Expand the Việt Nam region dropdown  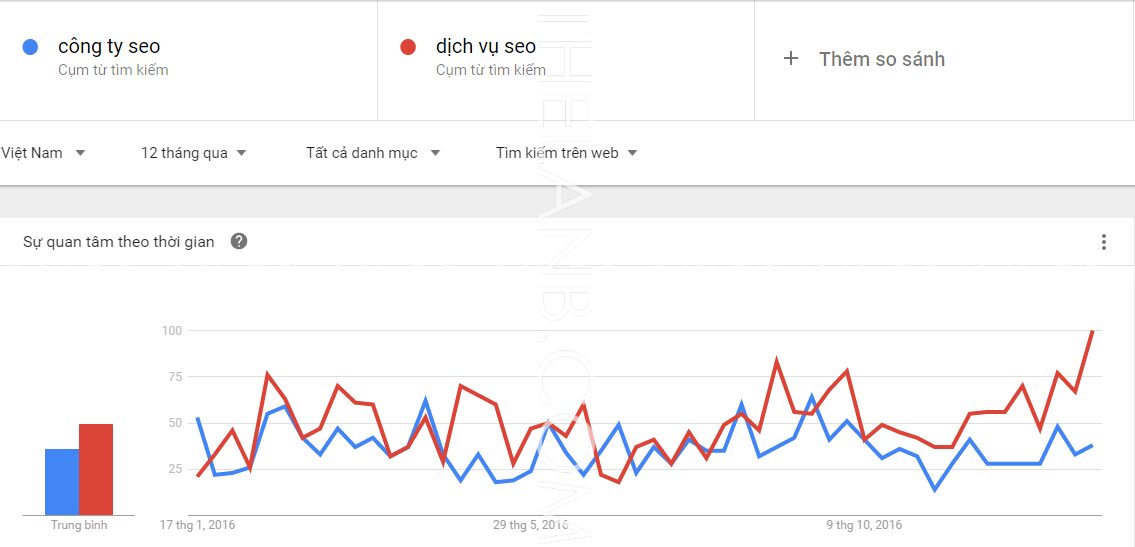(x=44, y=153)
